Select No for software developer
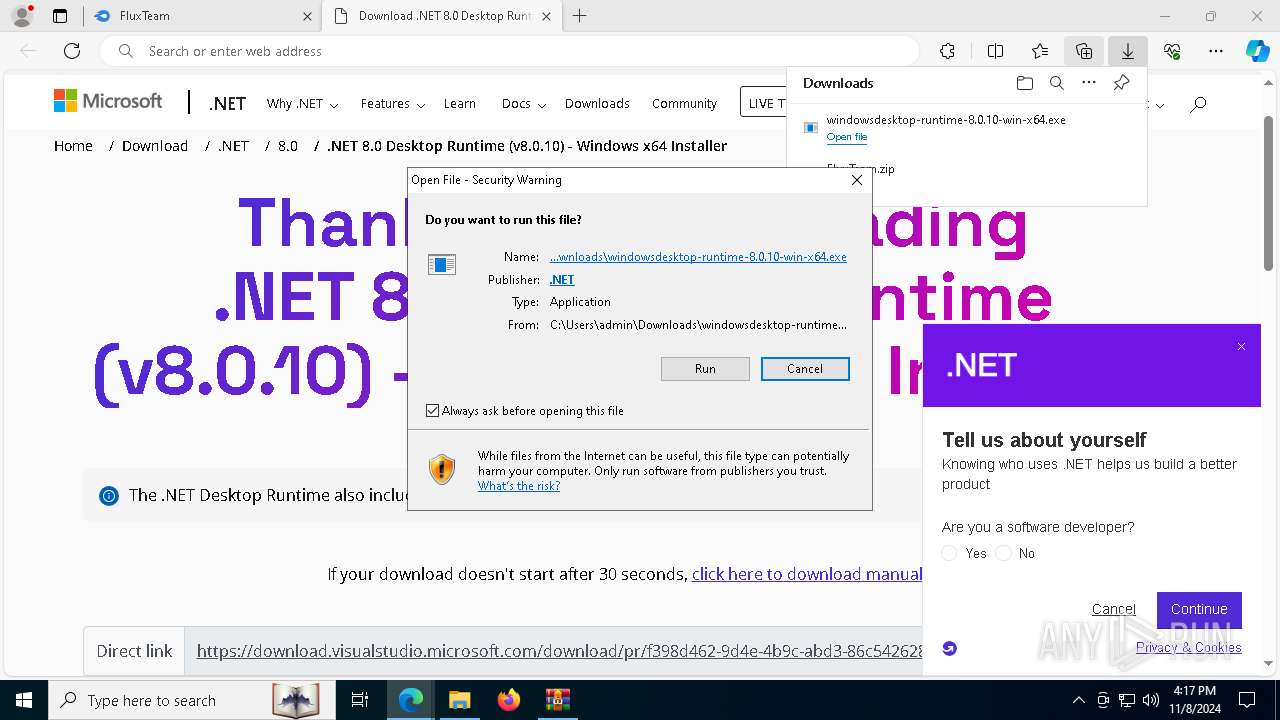 [x=1004, y=553]
